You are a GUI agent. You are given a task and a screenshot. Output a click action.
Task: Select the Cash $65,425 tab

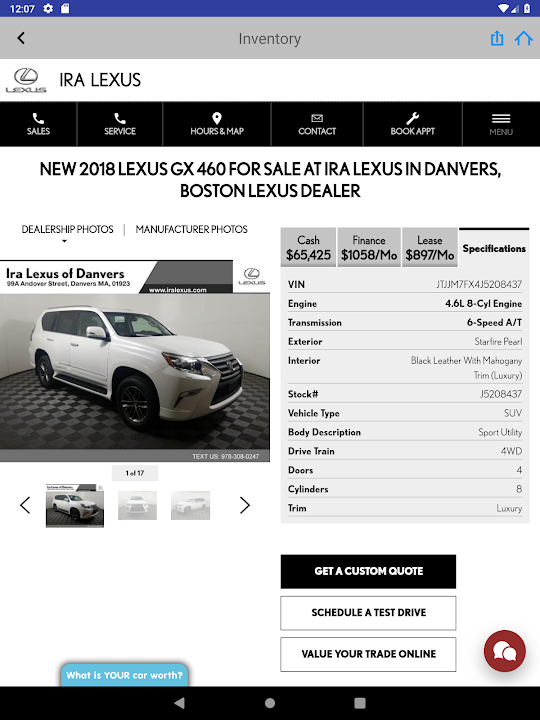[x=308, y=248]
